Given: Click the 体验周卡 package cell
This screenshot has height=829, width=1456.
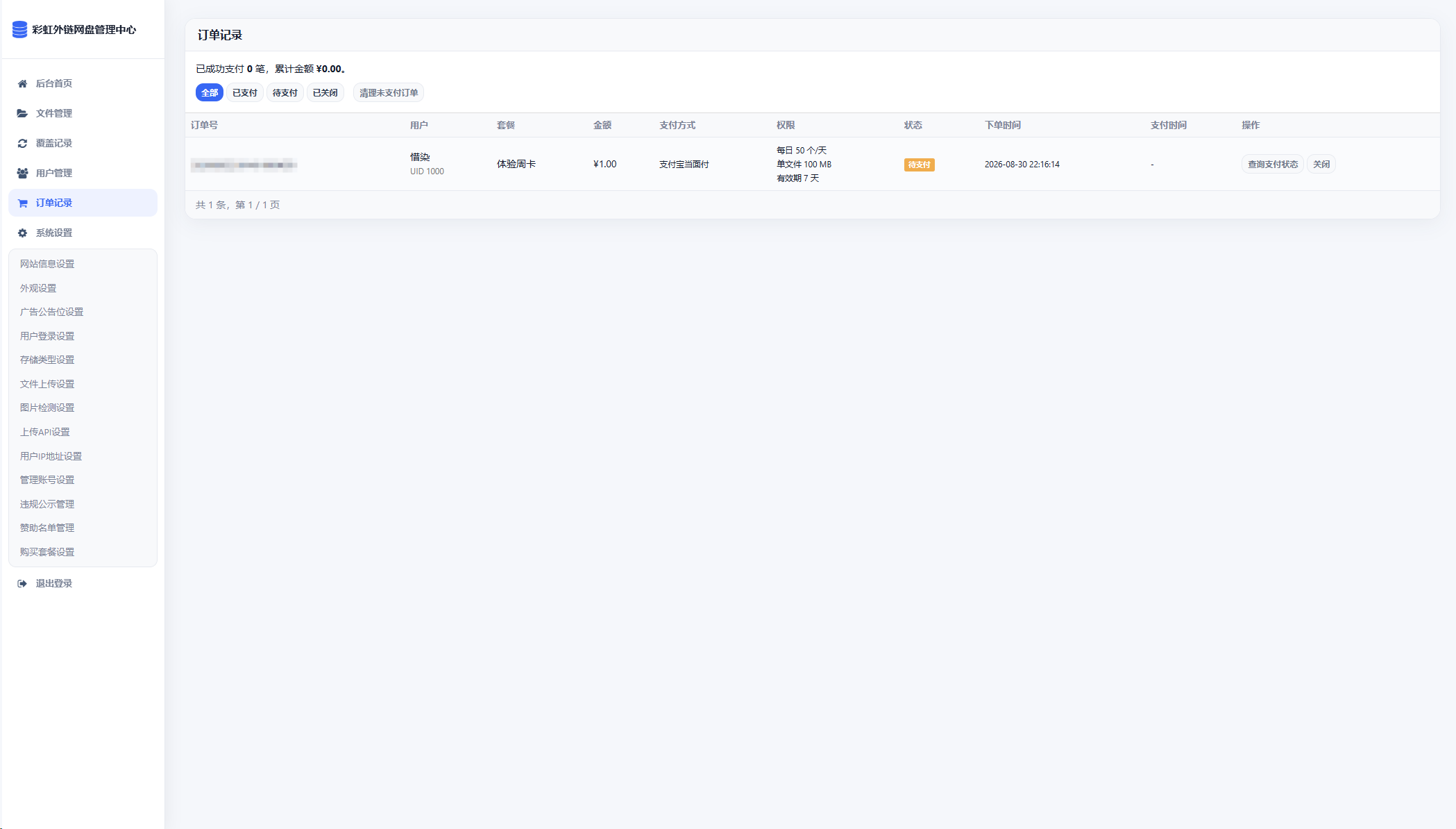Looking at the screenshot, I should click(516, 164).
